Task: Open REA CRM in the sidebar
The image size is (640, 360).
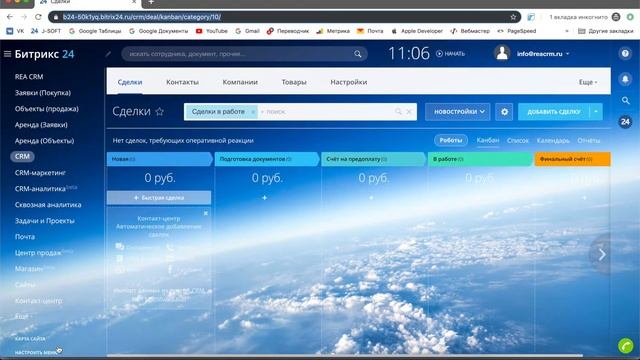Action: [29, 77]
